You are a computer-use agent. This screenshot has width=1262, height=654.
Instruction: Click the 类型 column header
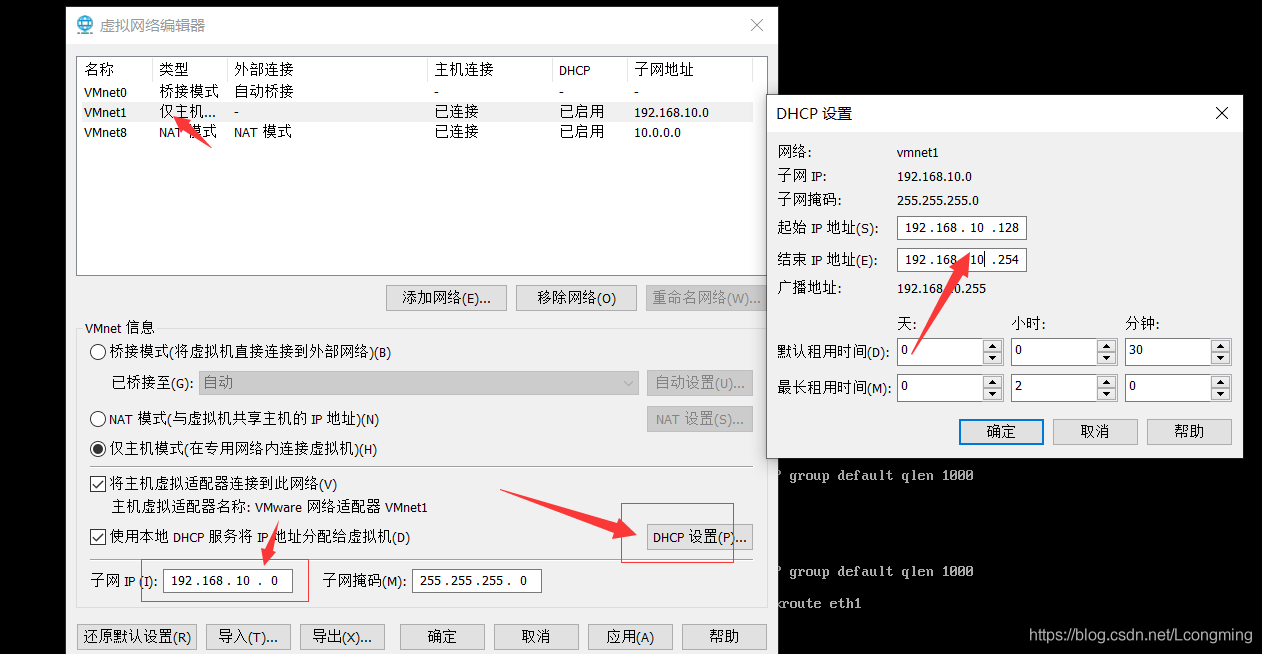pos(191,70)
